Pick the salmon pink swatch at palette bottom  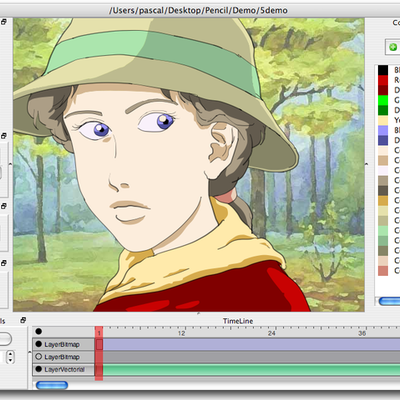[383, 270]
